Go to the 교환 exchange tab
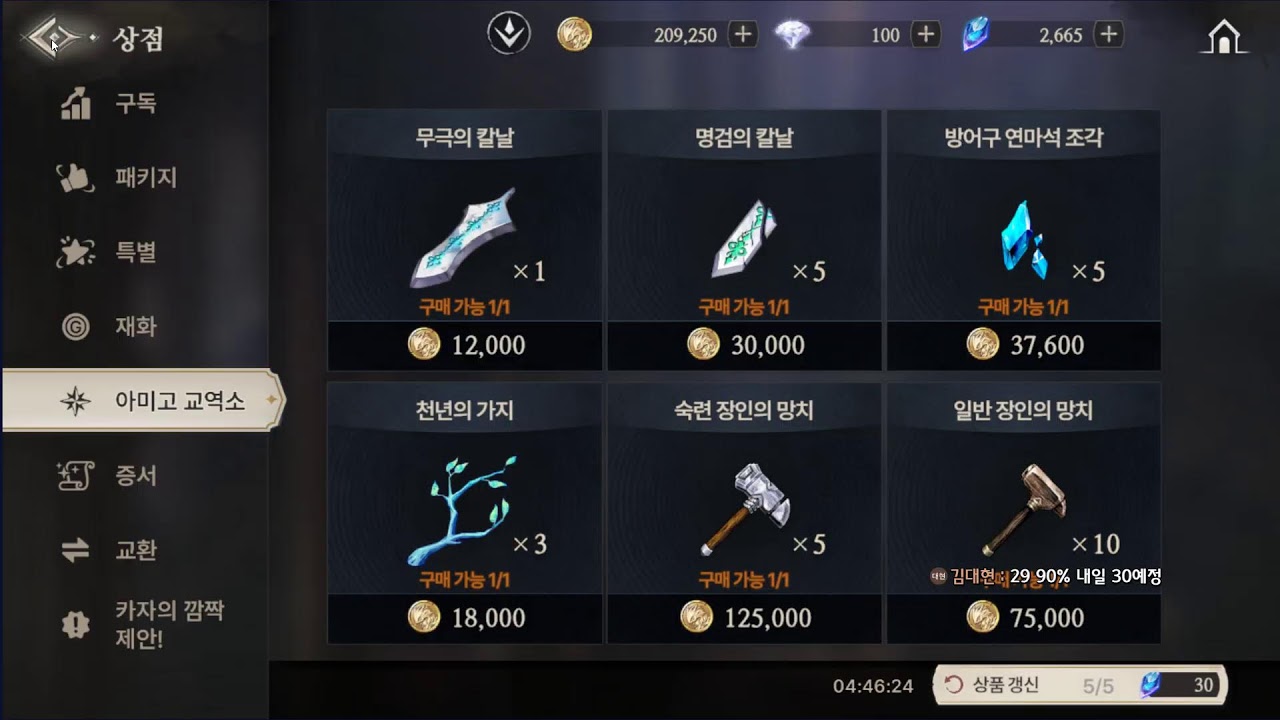1280x720 pixels. tap(135, 550)
